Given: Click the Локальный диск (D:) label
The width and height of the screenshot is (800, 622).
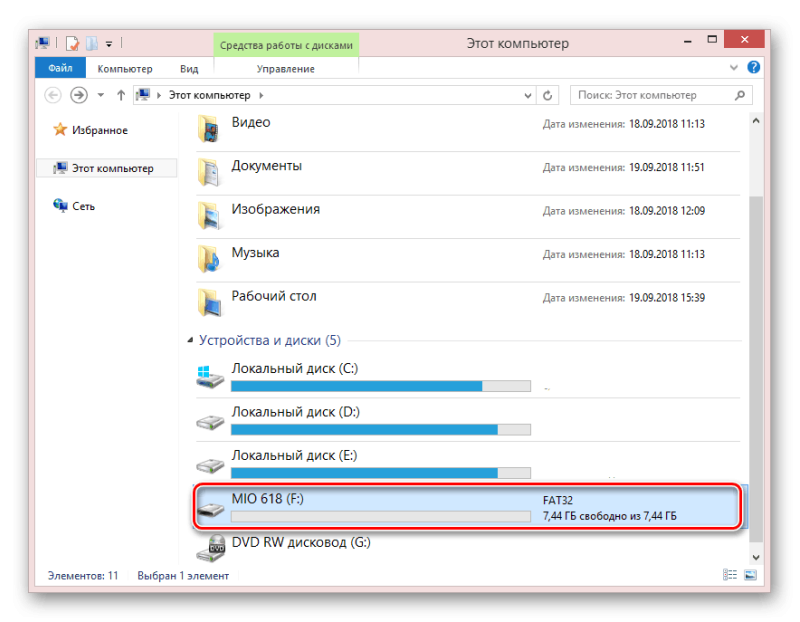Looking at the screenshot, I should point(296,412).
